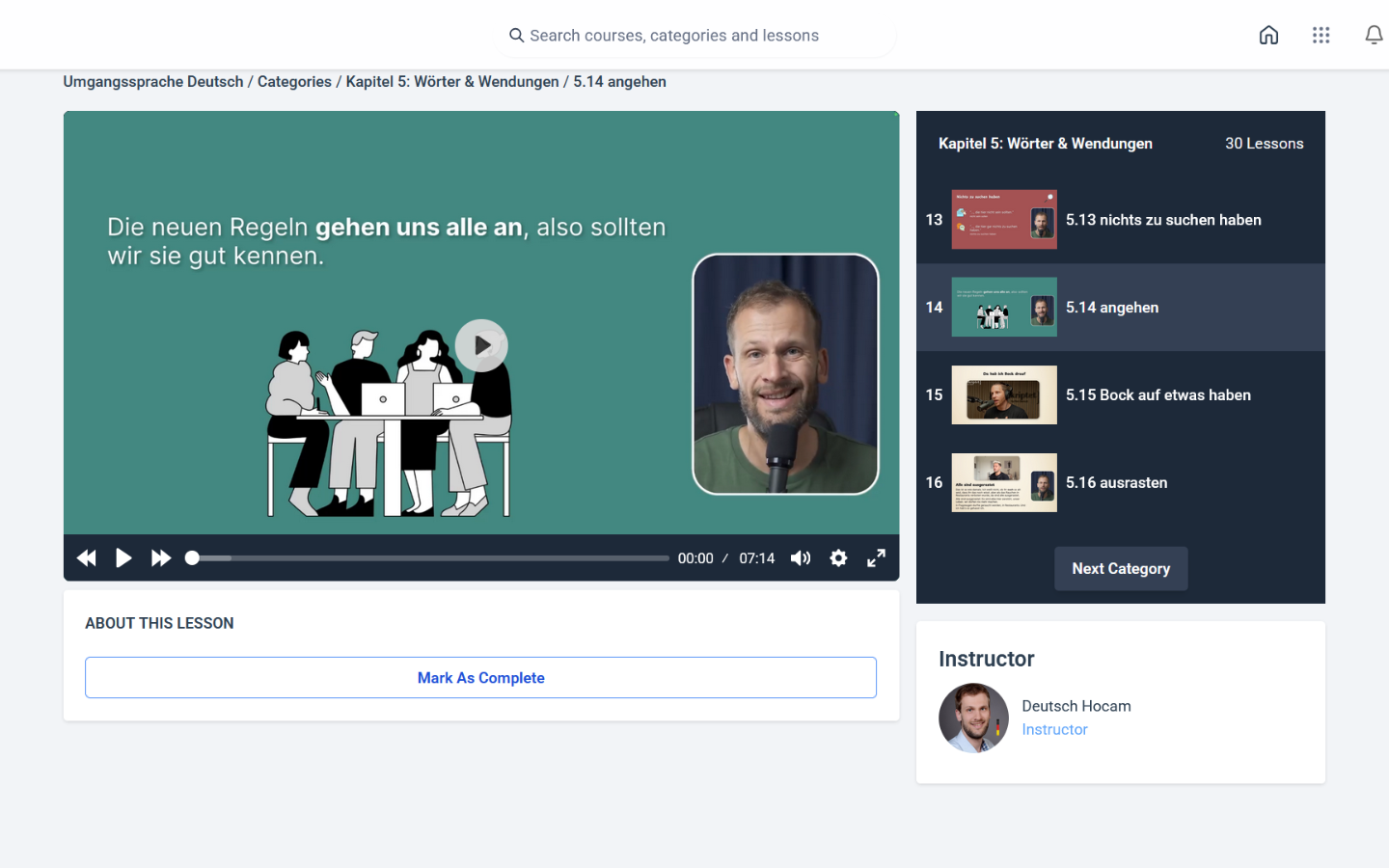1389x868 pixels.
Task: Click the center play overlay on video
Action: (x=481, y=345)
